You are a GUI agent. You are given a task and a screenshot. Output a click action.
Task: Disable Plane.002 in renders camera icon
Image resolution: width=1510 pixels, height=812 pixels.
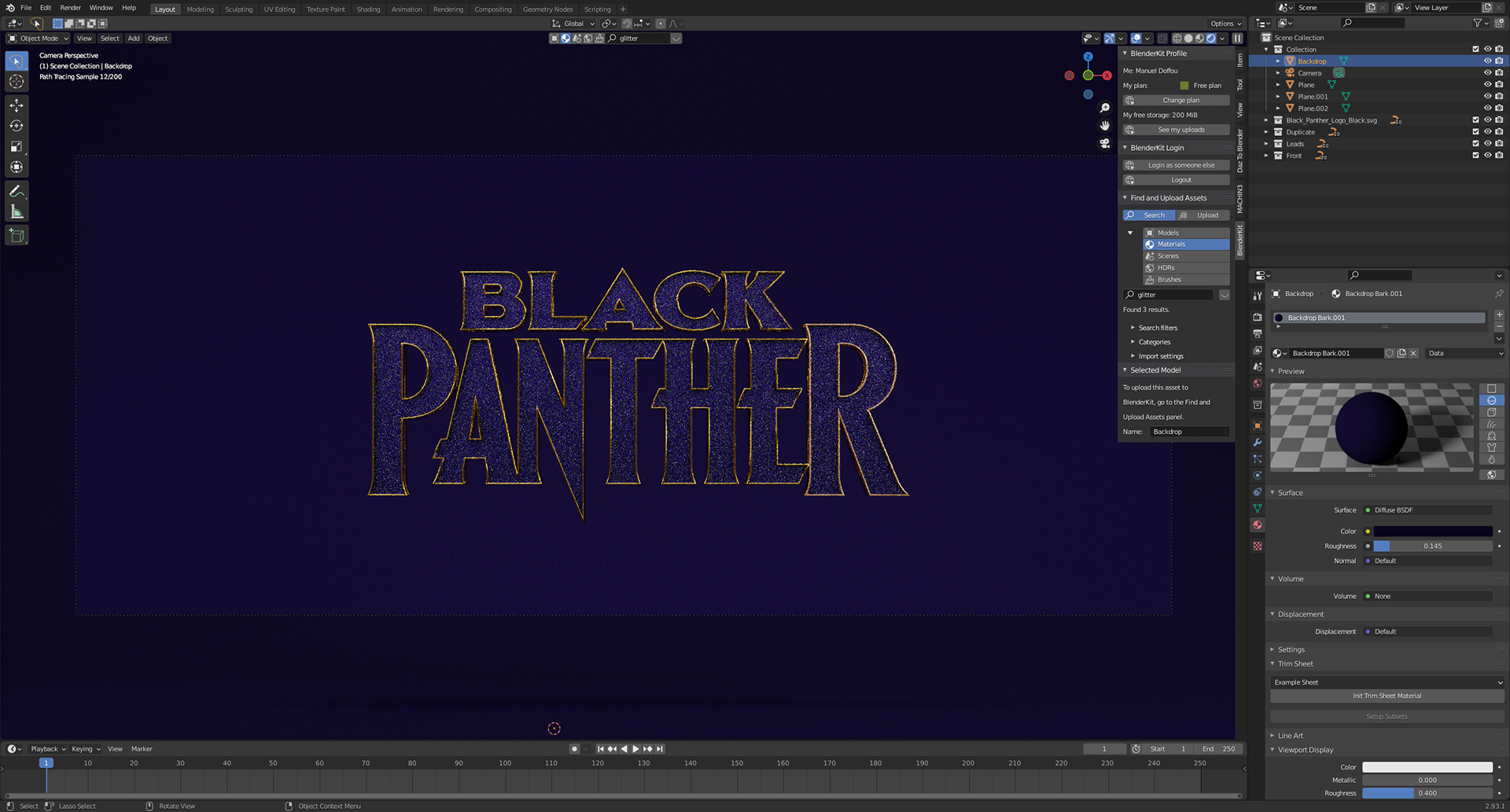pos(1499,108)
